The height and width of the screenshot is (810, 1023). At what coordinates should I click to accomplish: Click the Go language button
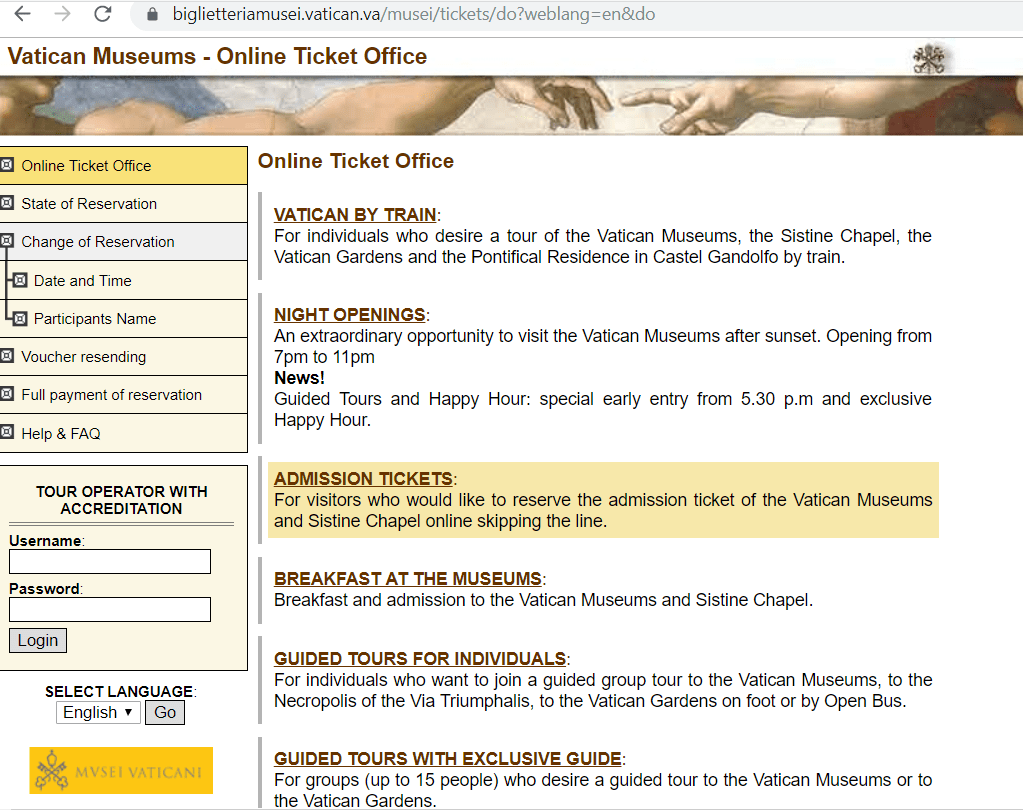[x=165, y=712]
